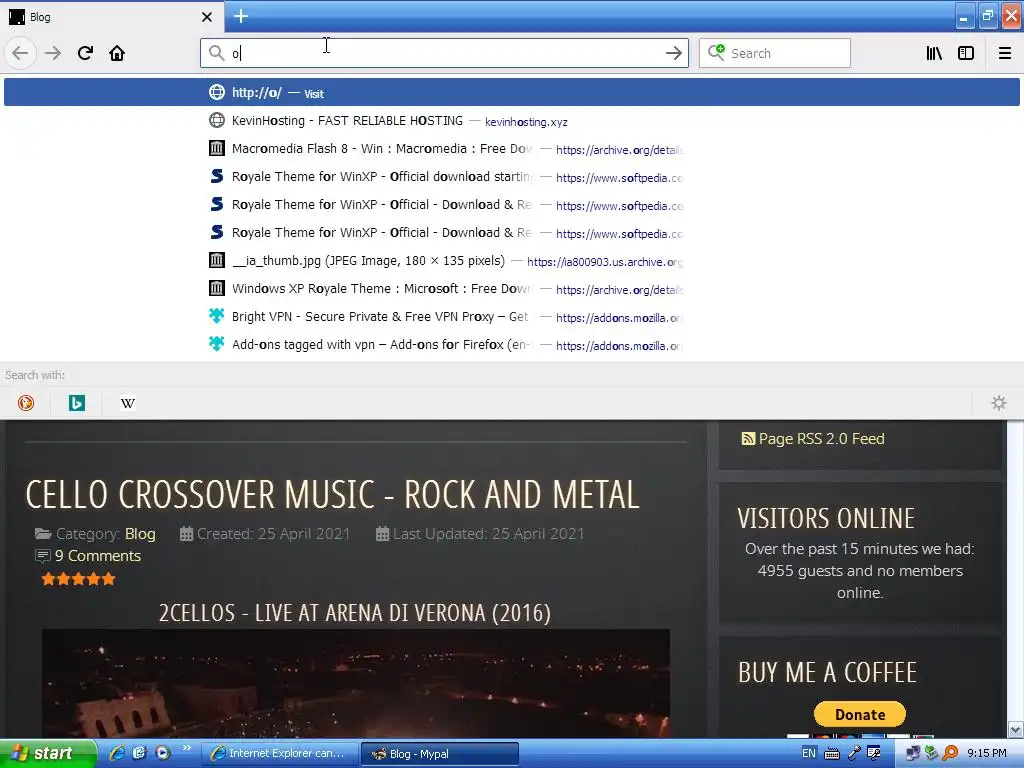Click into the address bar field
The height and width of the screenshot is (768, 1024).
click(444, 53)
